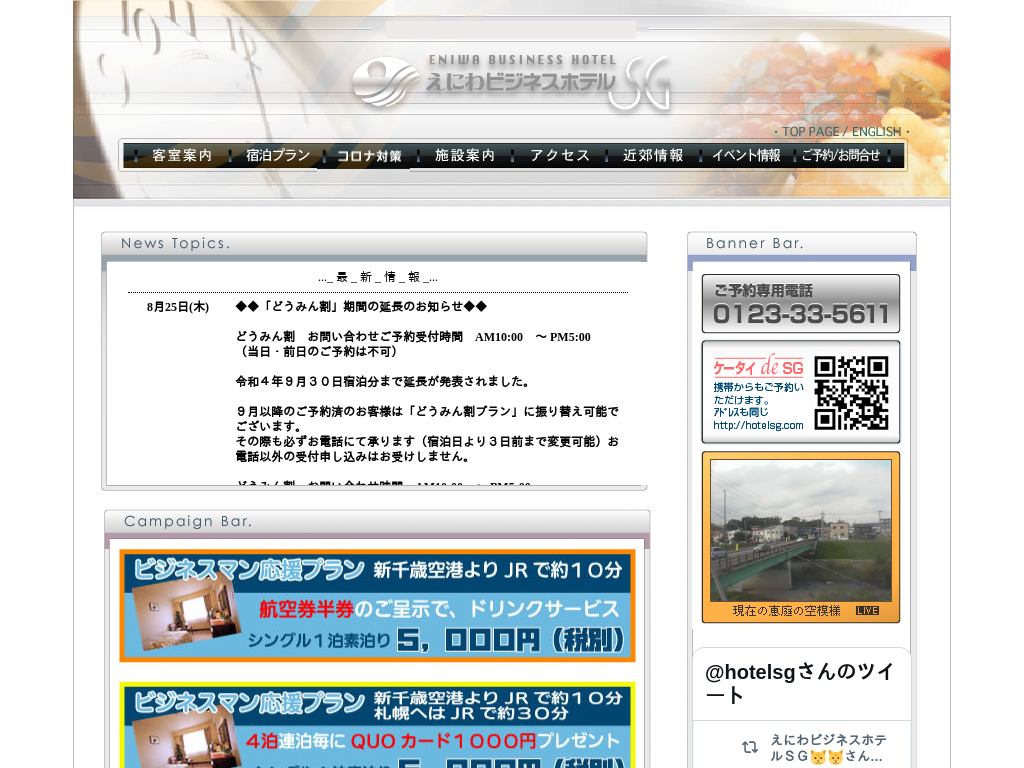
Task: Open the 5,000円 businessman plan banner
Action: 377,605
